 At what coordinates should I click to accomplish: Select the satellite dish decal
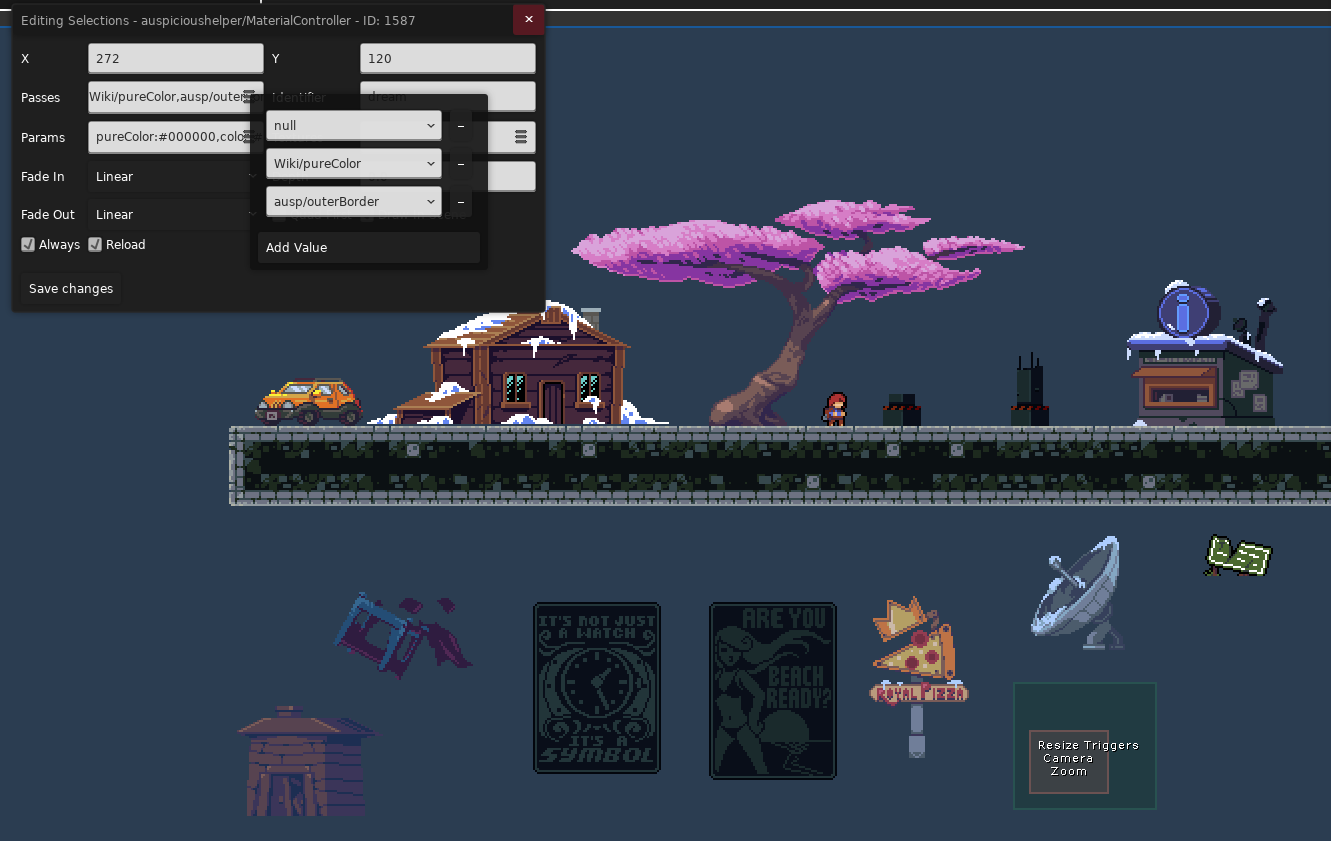1076,591
